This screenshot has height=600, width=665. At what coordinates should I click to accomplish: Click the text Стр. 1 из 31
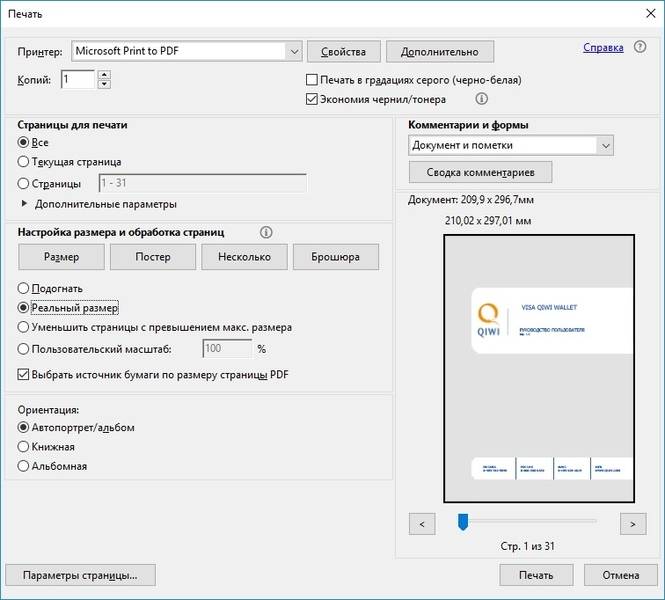pyautogui.click(x=527, y=546)
